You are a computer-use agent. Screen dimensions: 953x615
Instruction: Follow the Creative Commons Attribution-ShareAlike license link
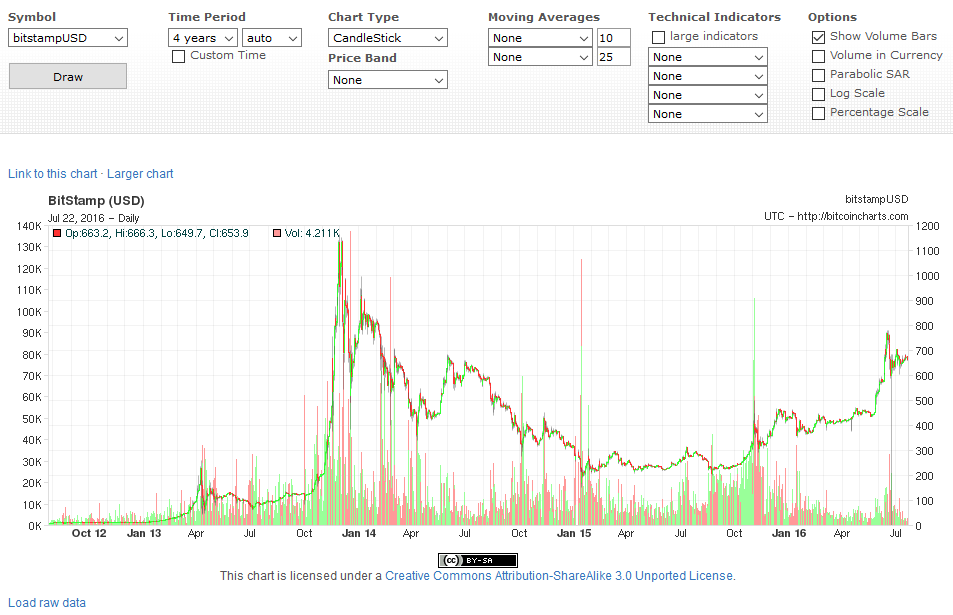pos(559,575)
